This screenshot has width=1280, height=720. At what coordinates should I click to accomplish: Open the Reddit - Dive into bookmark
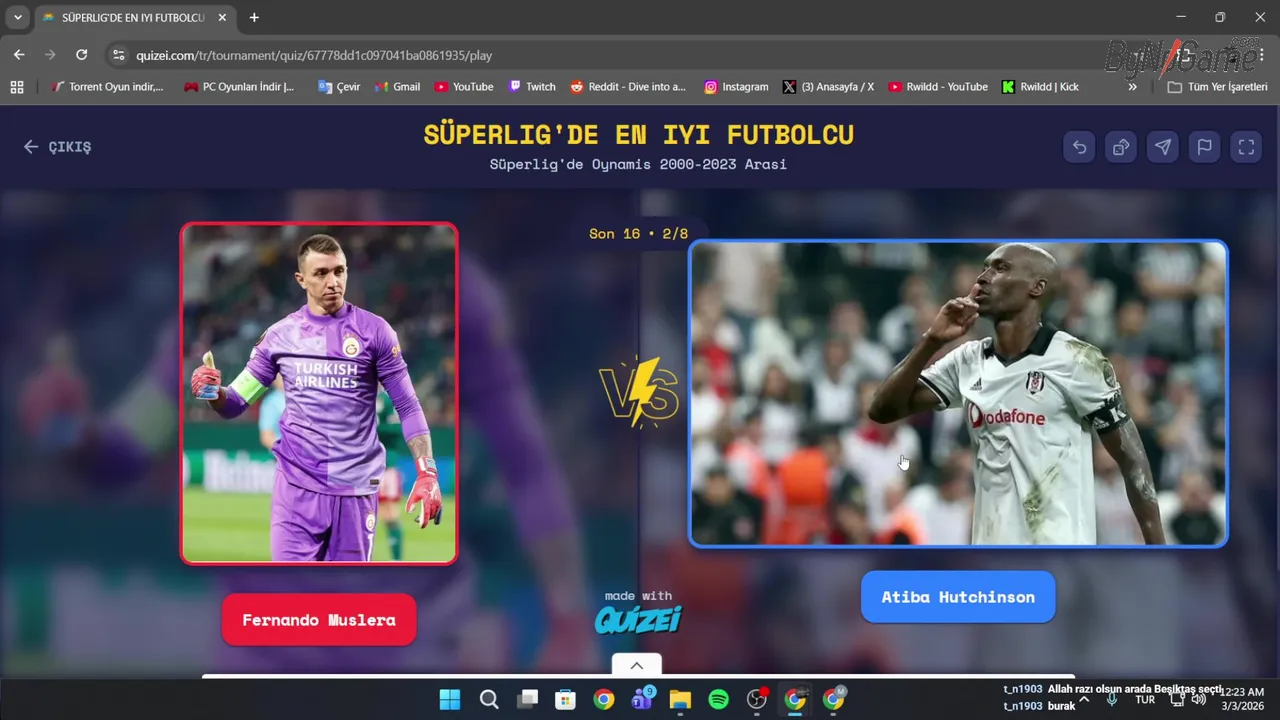click(628, 87)
